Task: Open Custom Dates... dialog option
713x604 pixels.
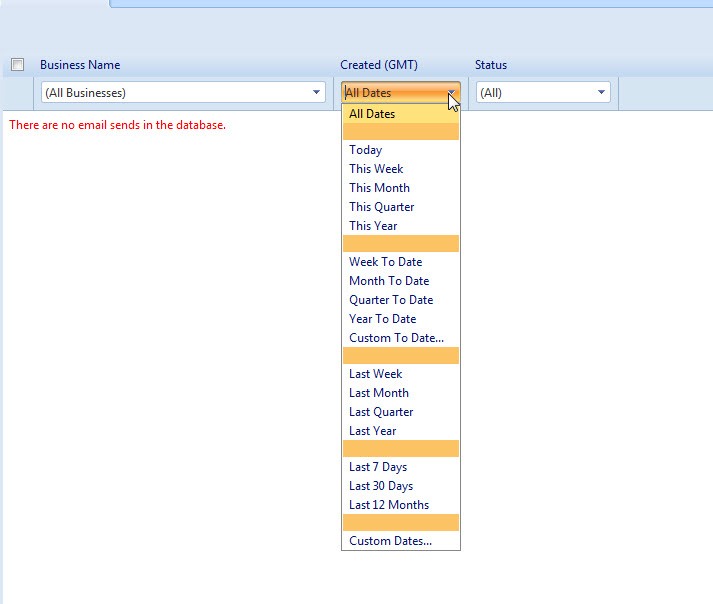Action: click(390, 541)
